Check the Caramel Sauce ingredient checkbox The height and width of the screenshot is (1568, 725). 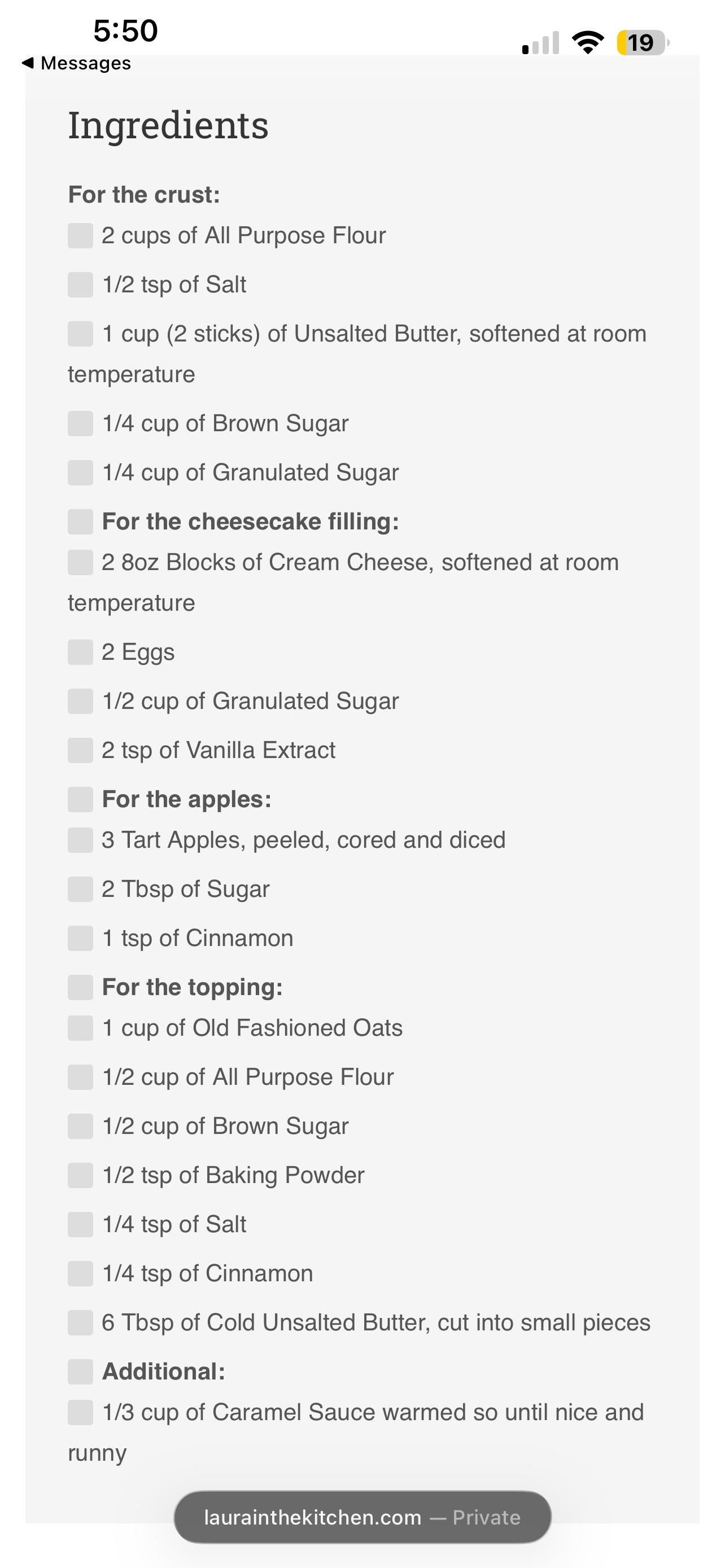(80, 1412)
